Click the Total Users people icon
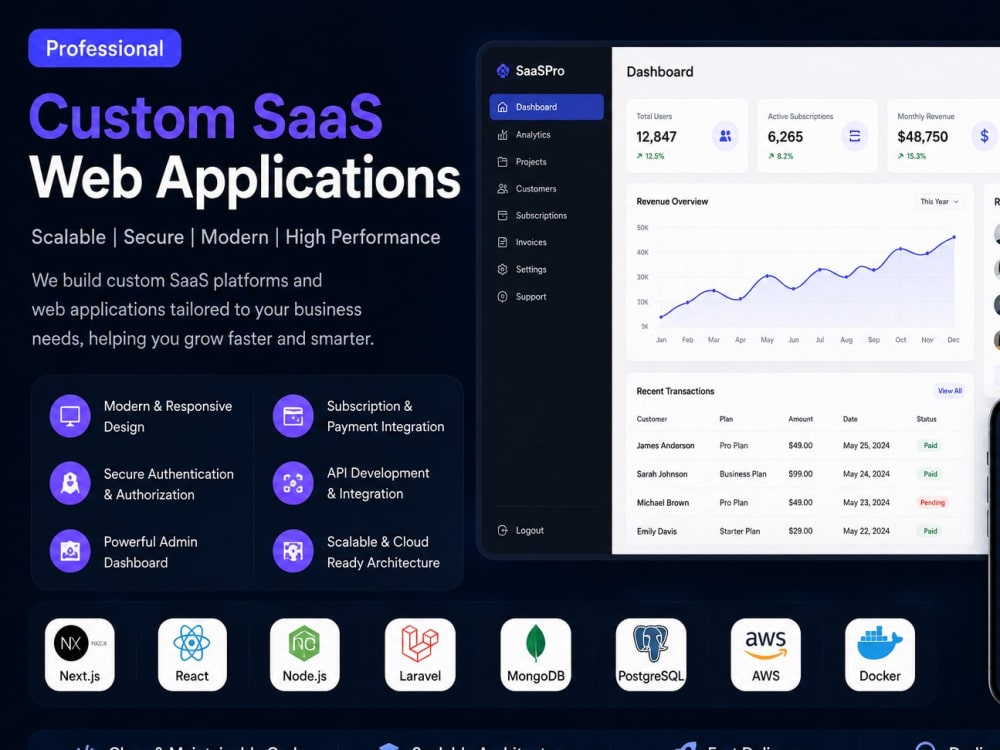The image size is (1000, 750). [x=725, y=136]
